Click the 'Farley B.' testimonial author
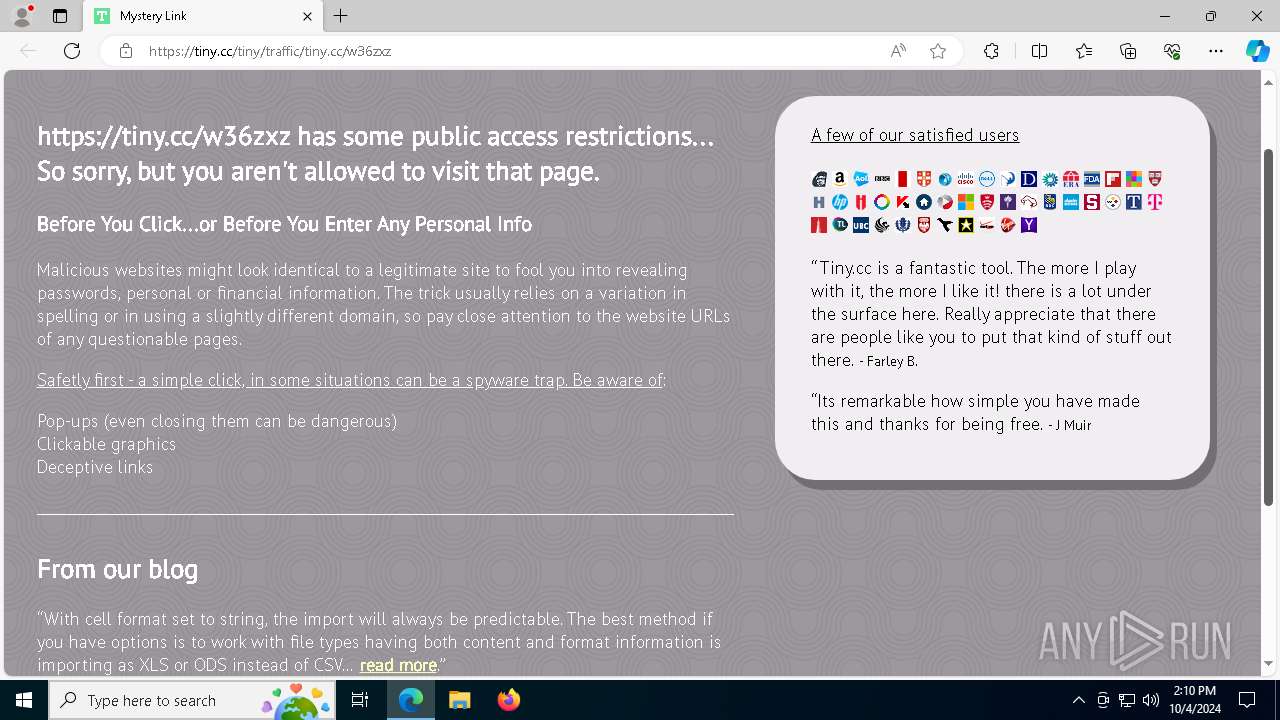This screenshot has width=1280, height=720. (892, 361)
